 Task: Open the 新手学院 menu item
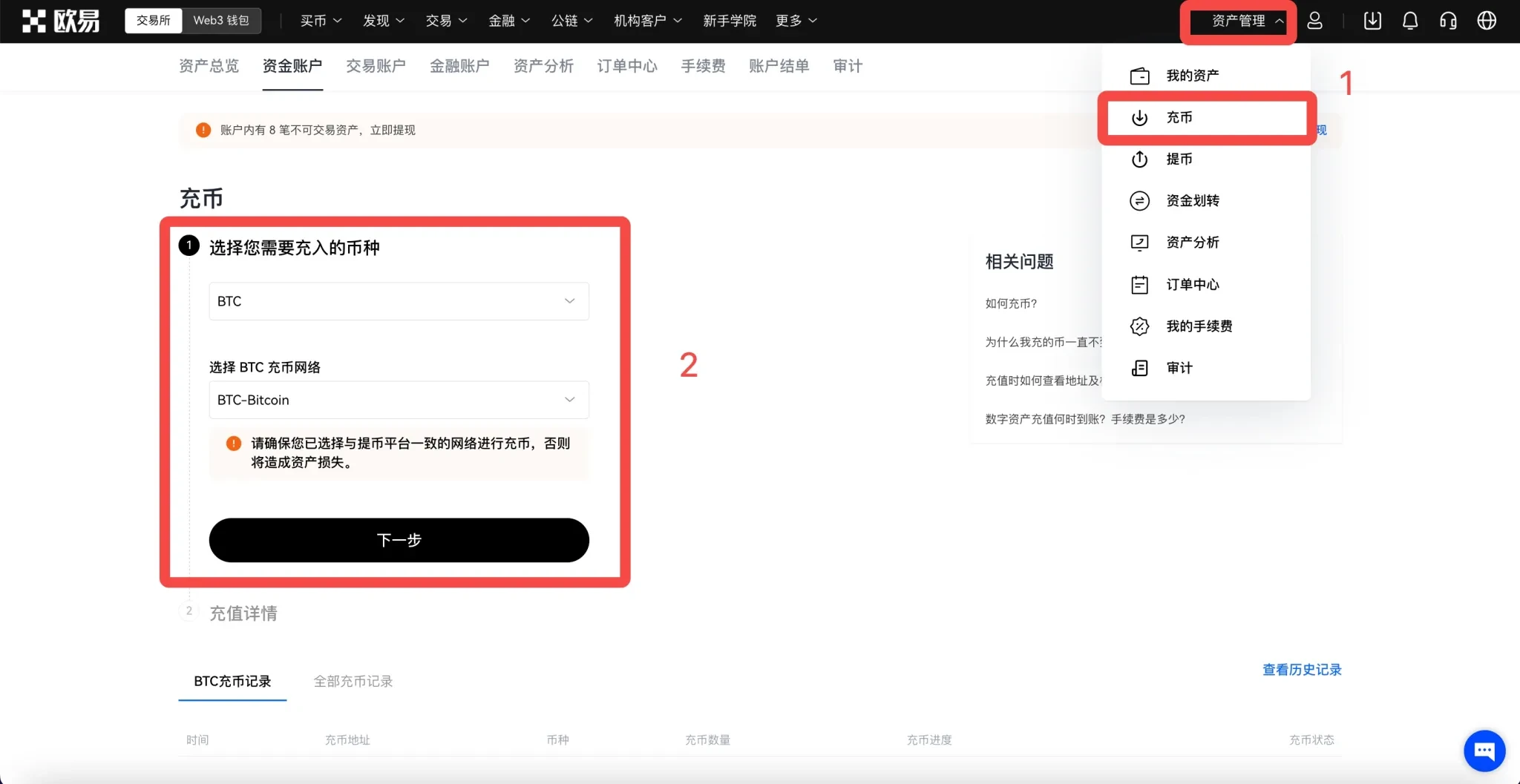point(729,21)
